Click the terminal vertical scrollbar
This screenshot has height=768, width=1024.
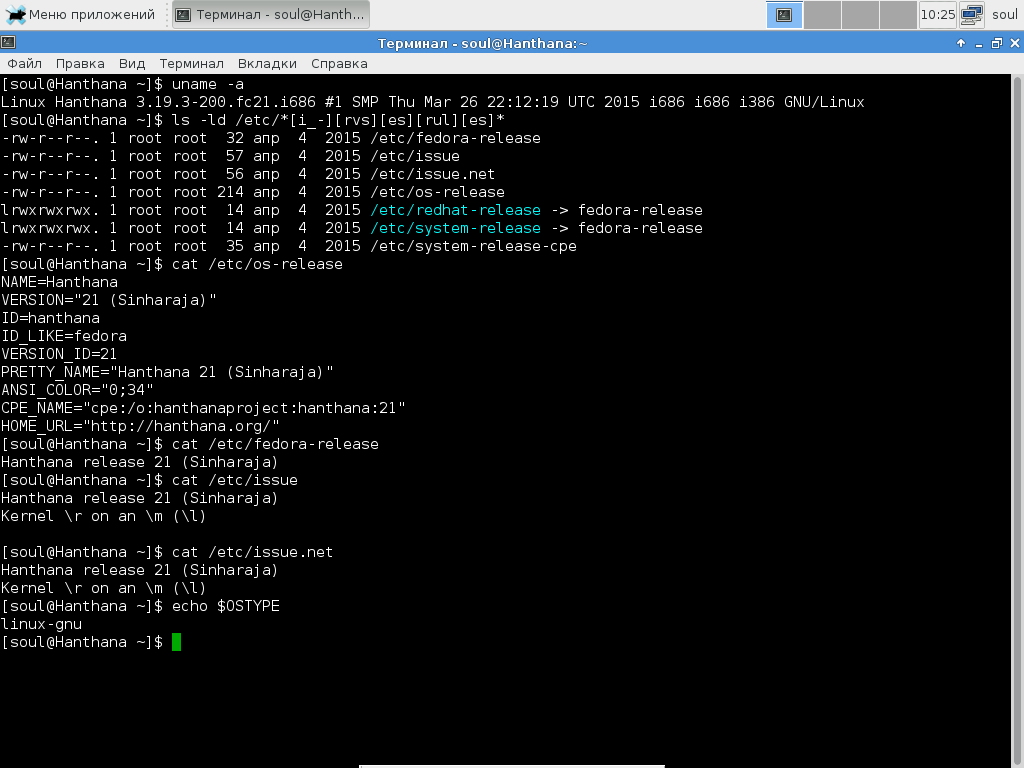click(1017, 421)
